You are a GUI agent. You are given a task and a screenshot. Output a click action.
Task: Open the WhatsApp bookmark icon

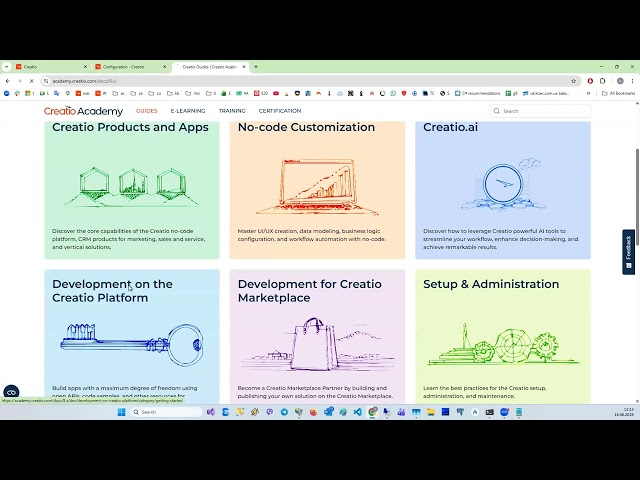pyautogui.click(x=393, y=93)
